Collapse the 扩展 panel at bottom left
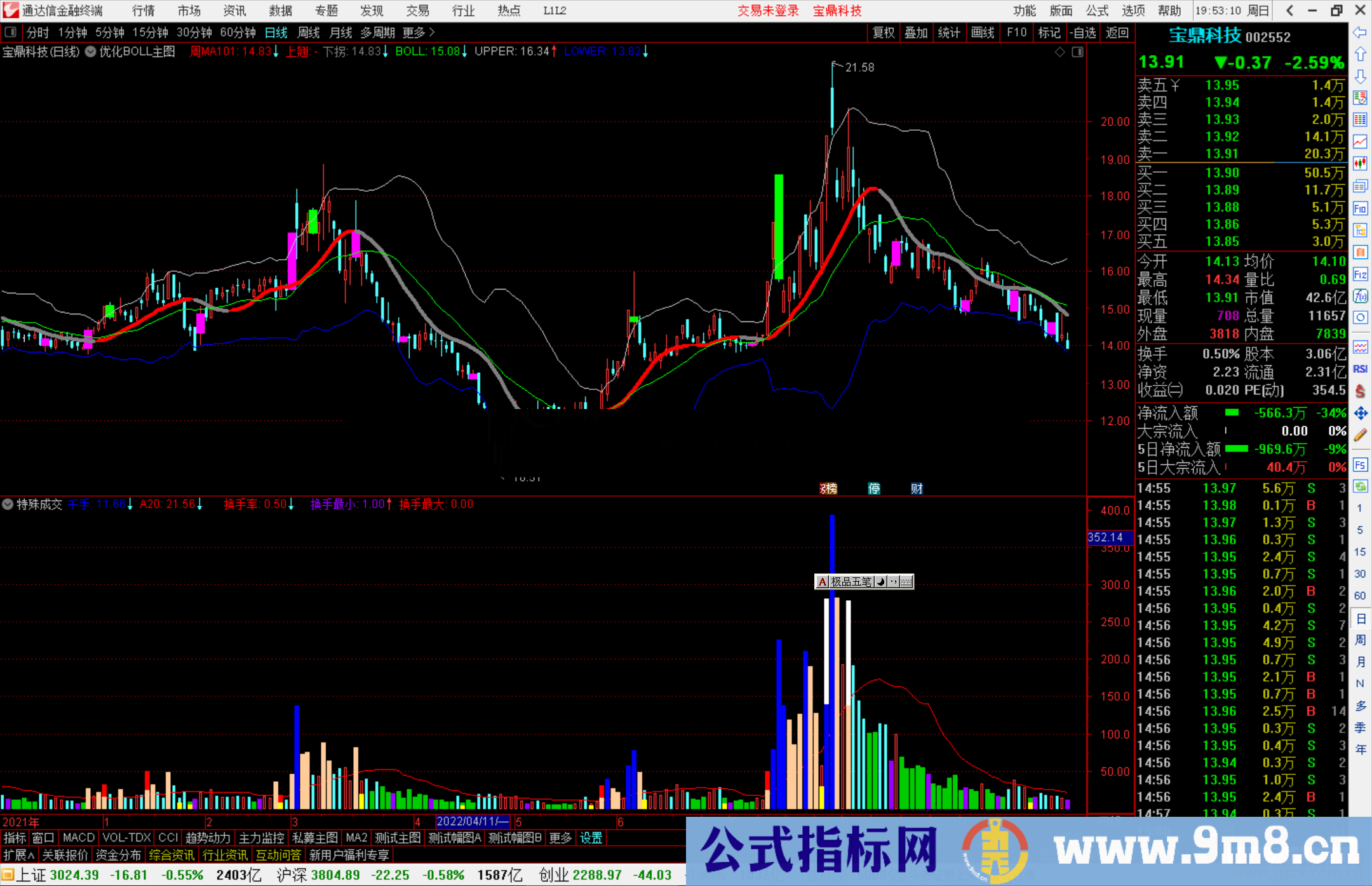Image resolution: width=1372 pixels, height=886 pixels. click(x=17, y=855)
